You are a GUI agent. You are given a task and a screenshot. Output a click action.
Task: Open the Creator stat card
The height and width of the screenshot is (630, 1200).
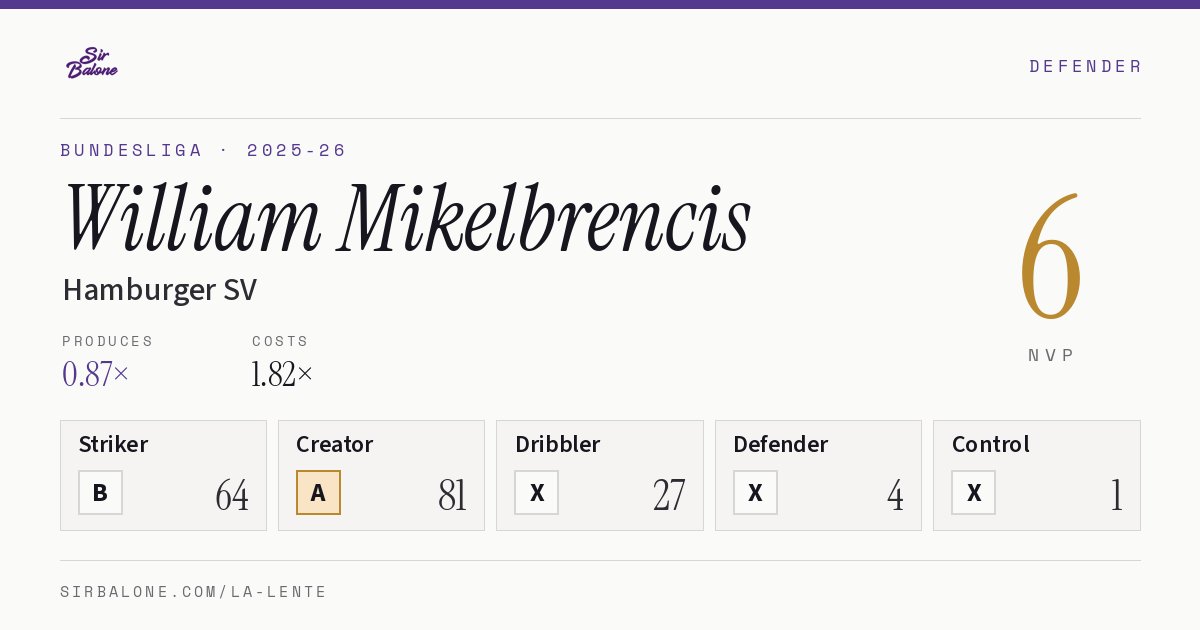(381, 475)
